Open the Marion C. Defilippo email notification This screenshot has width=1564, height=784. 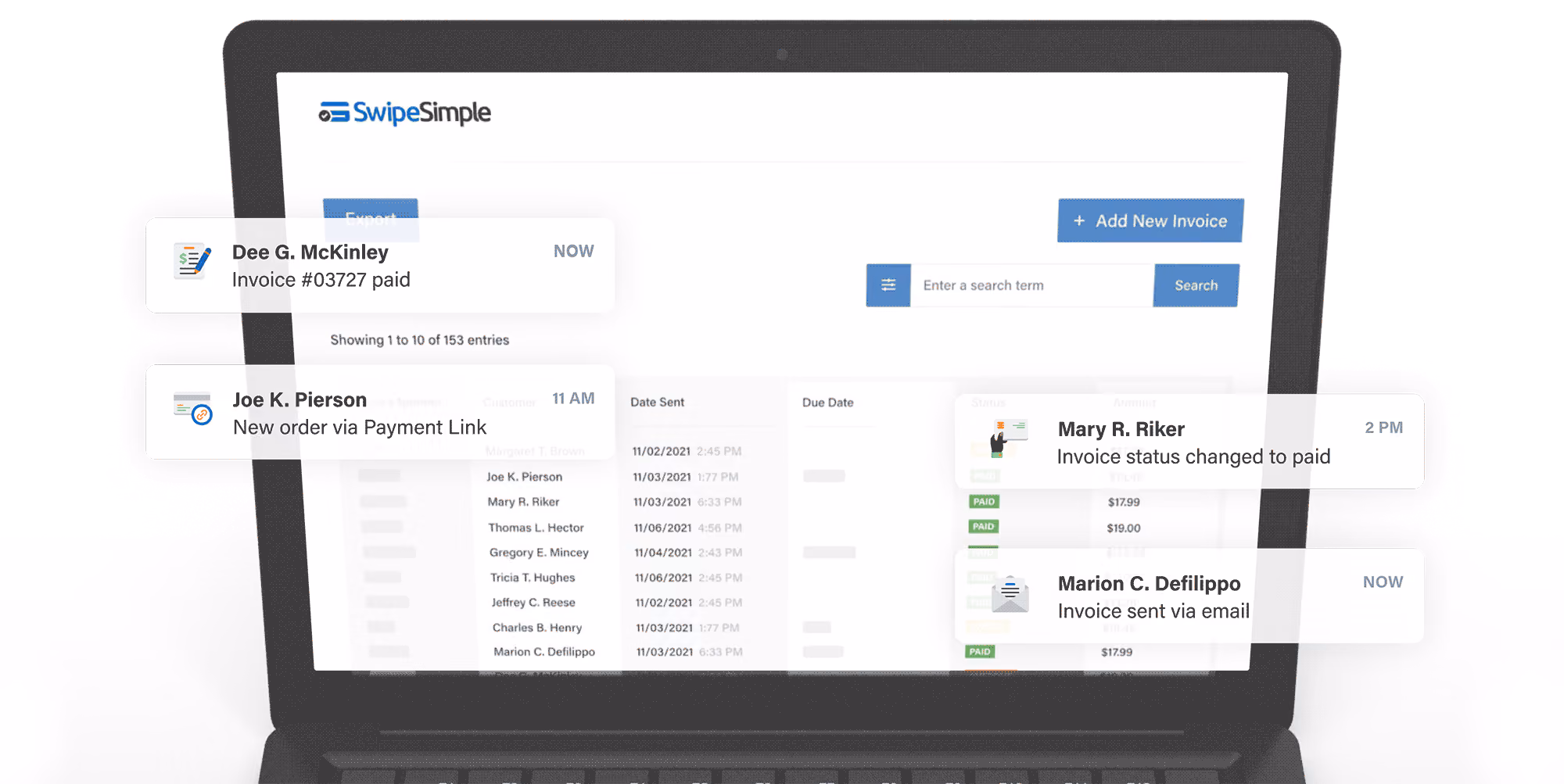1189,596
